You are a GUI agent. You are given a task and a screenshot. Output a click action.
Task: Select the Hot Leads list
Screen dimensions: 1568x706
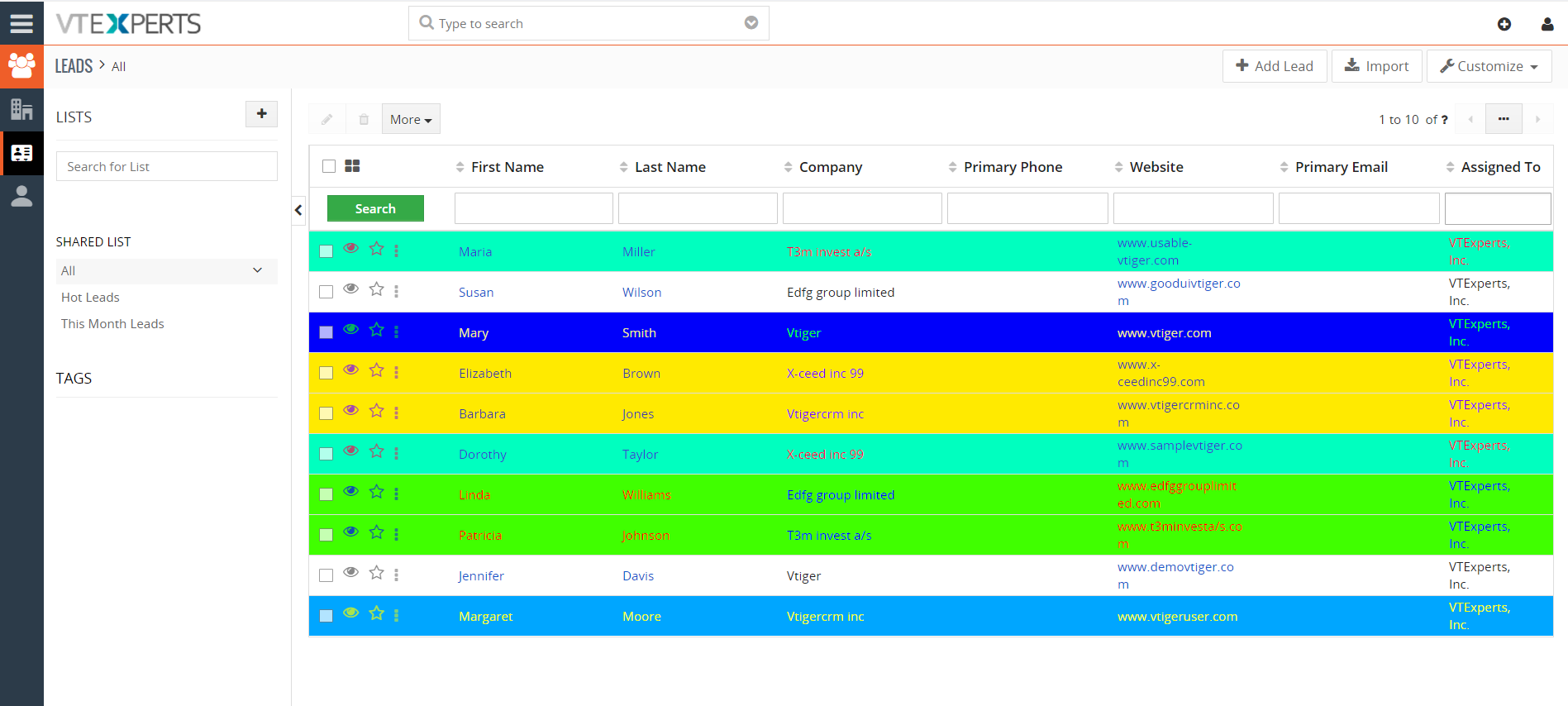point(90,298)
